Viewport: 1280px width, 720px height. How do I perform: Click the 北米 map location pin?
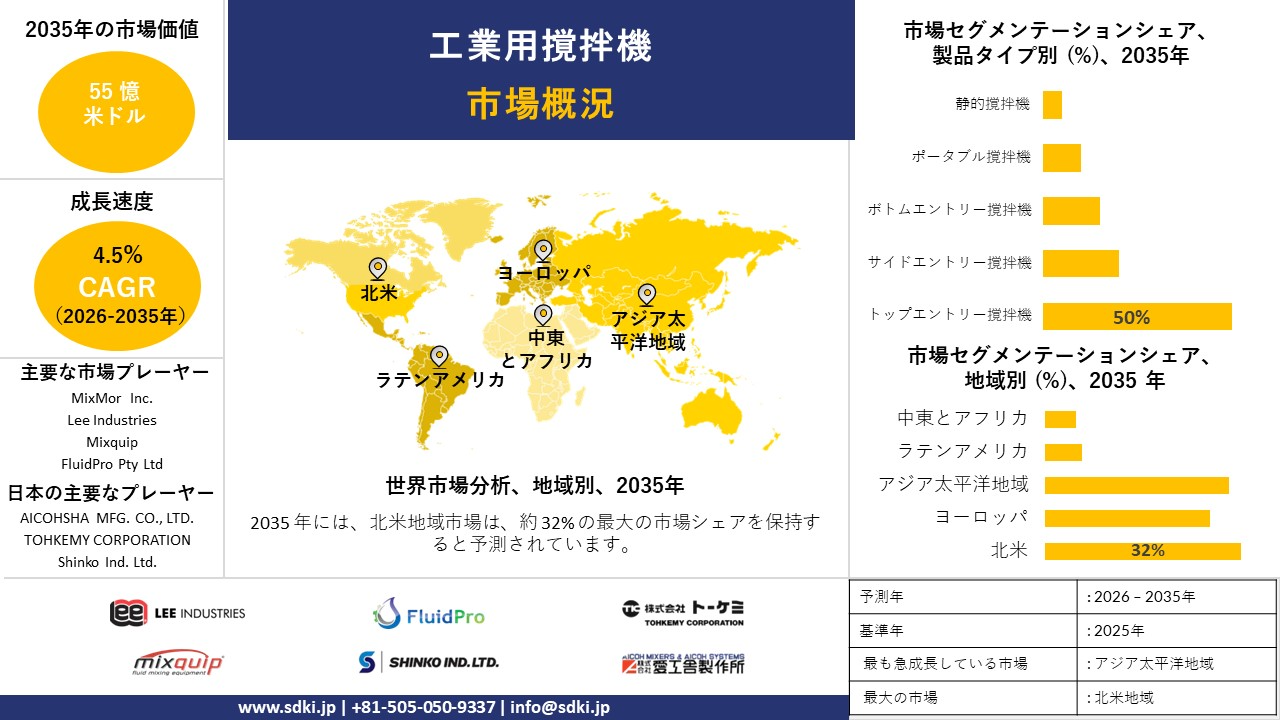377,268
